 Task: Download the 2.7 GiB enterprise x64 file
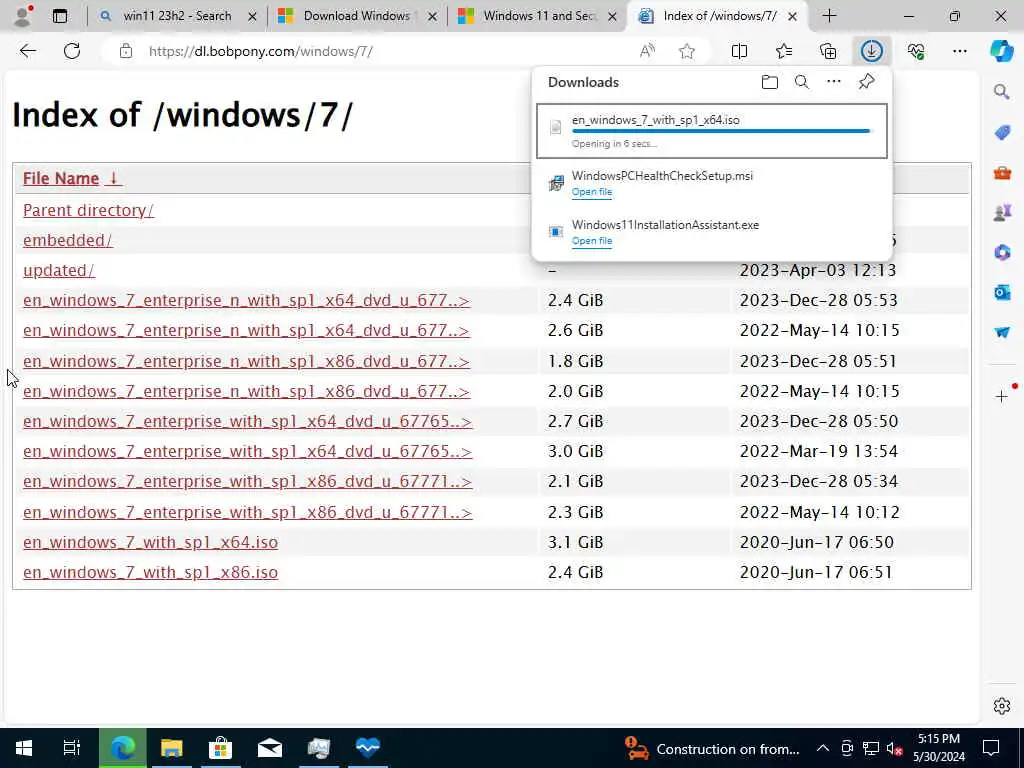coord(248,421)
